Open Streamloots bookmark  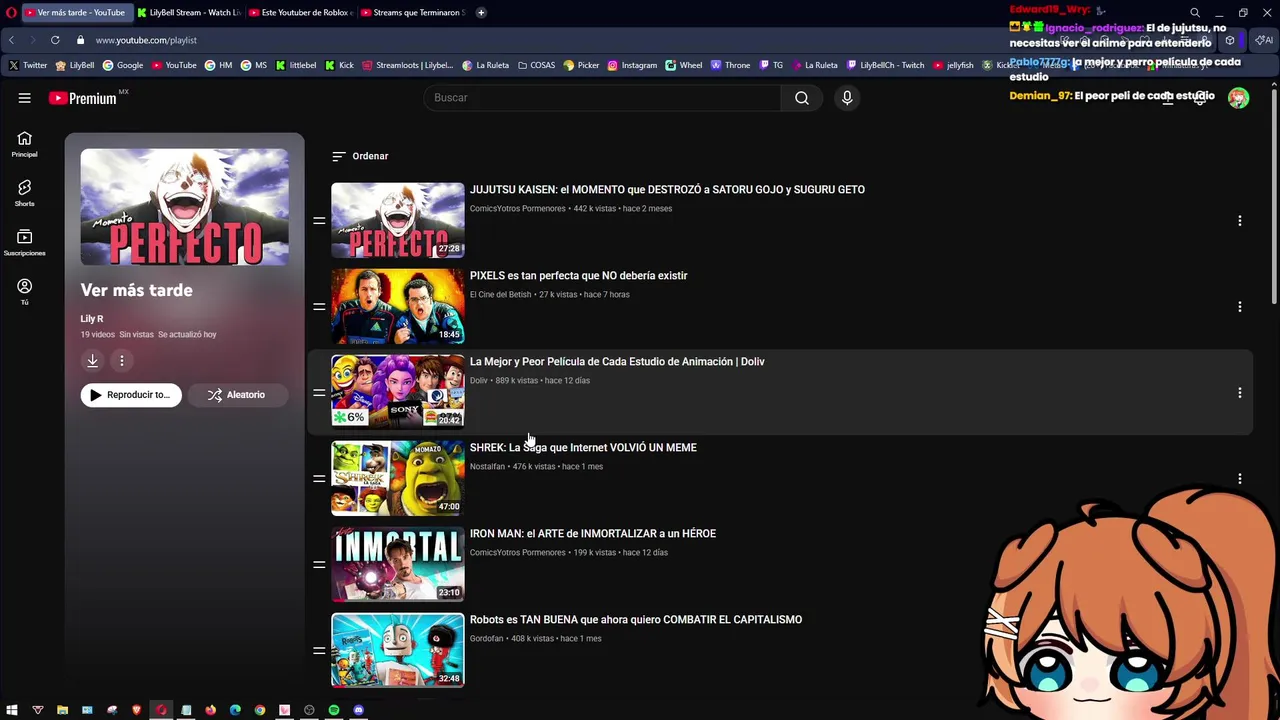click(x=408, y=65)
